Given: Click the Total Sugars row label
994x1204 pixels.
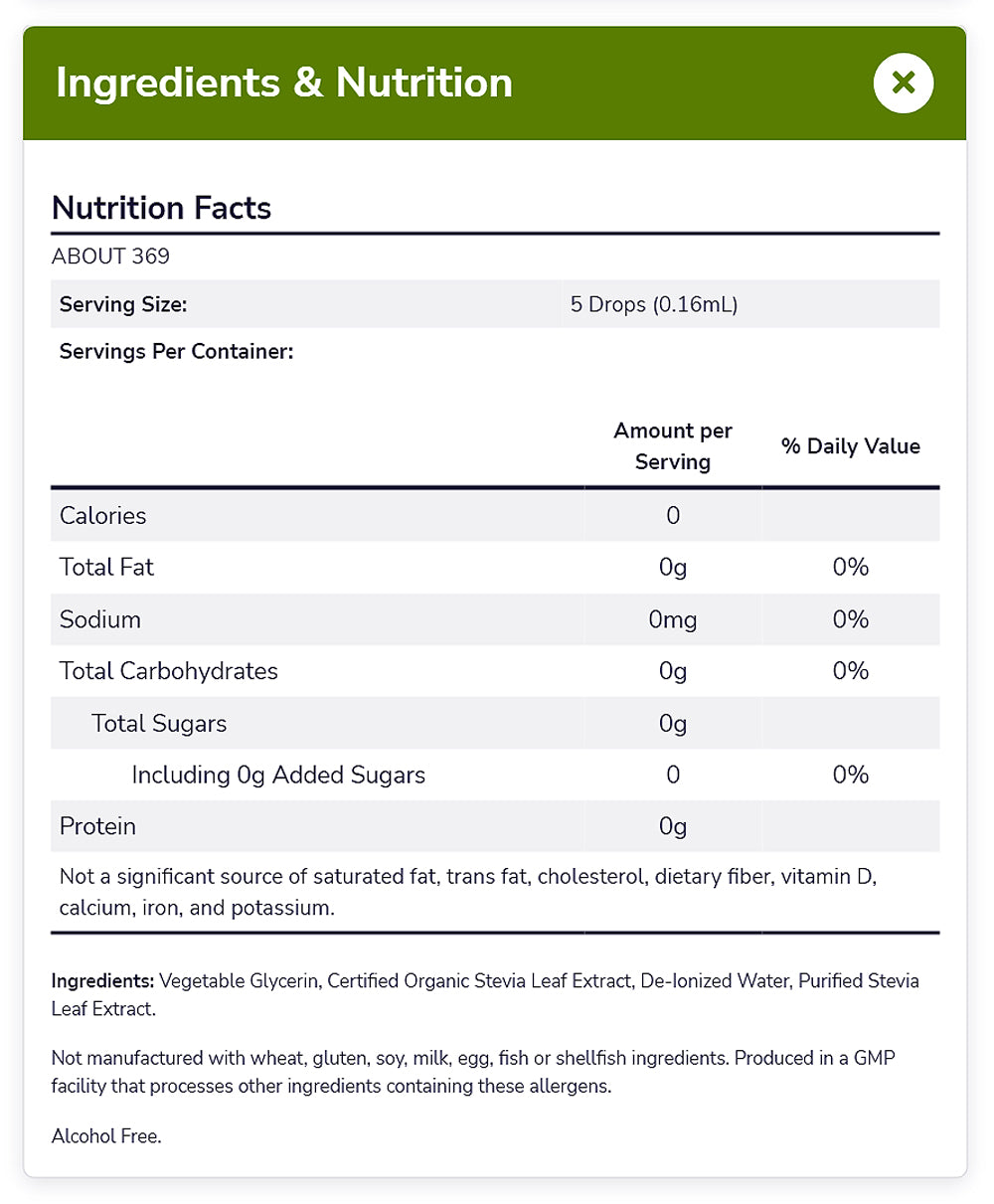Looking at the screenshot, I should [159, 723].
